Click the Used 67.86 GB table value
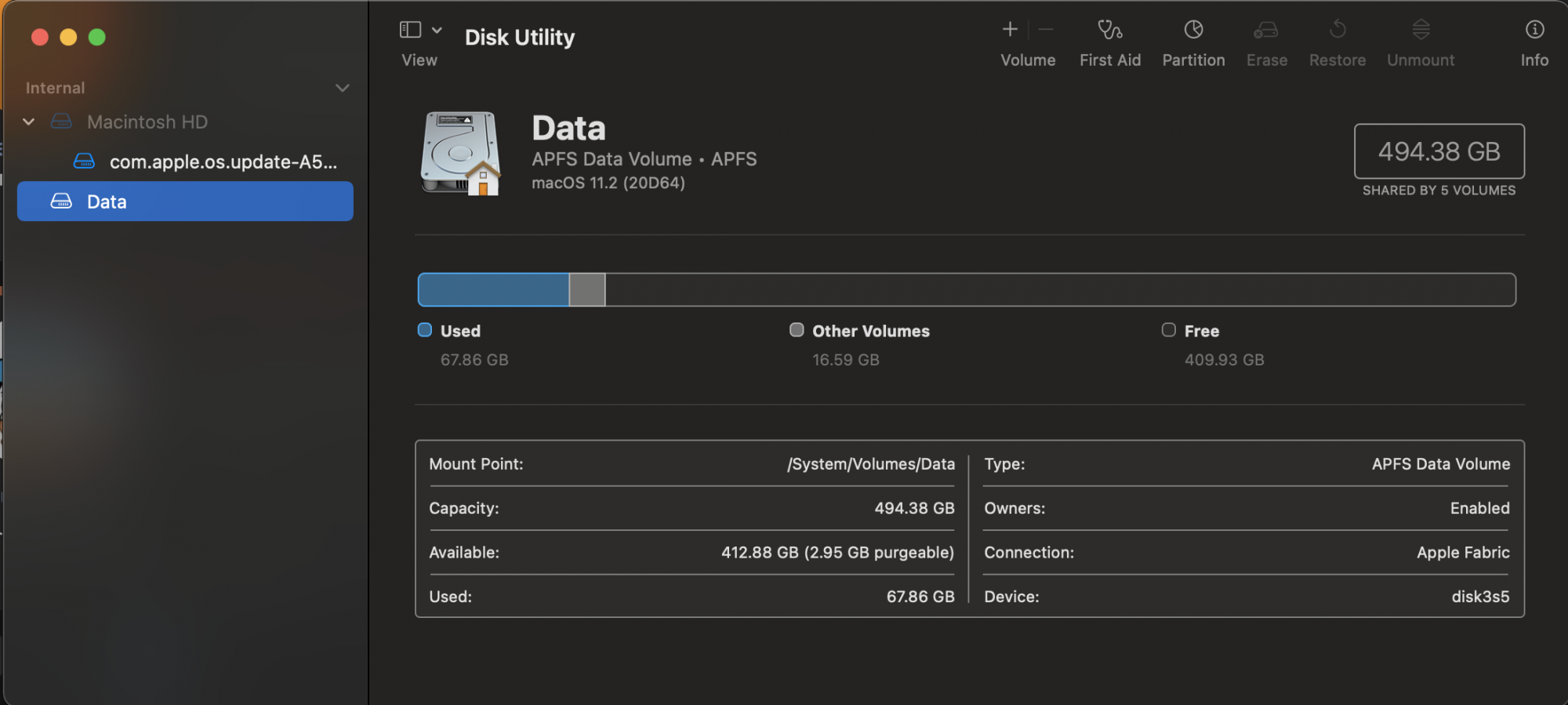The height and width of the screenshot is (705, 1568). pos(920,597)
